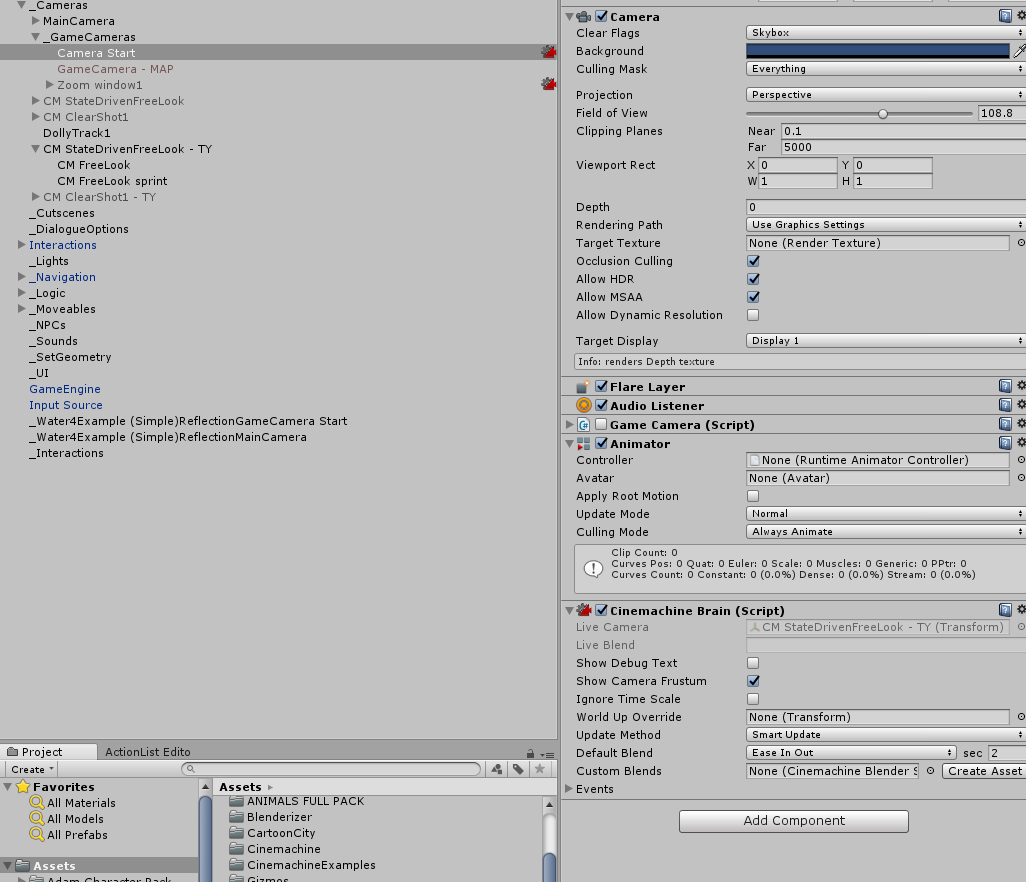This screenshot has height=882, width=1026.
Task: Toggle the Show Debug Text checkbox
Action: point(753,663)
